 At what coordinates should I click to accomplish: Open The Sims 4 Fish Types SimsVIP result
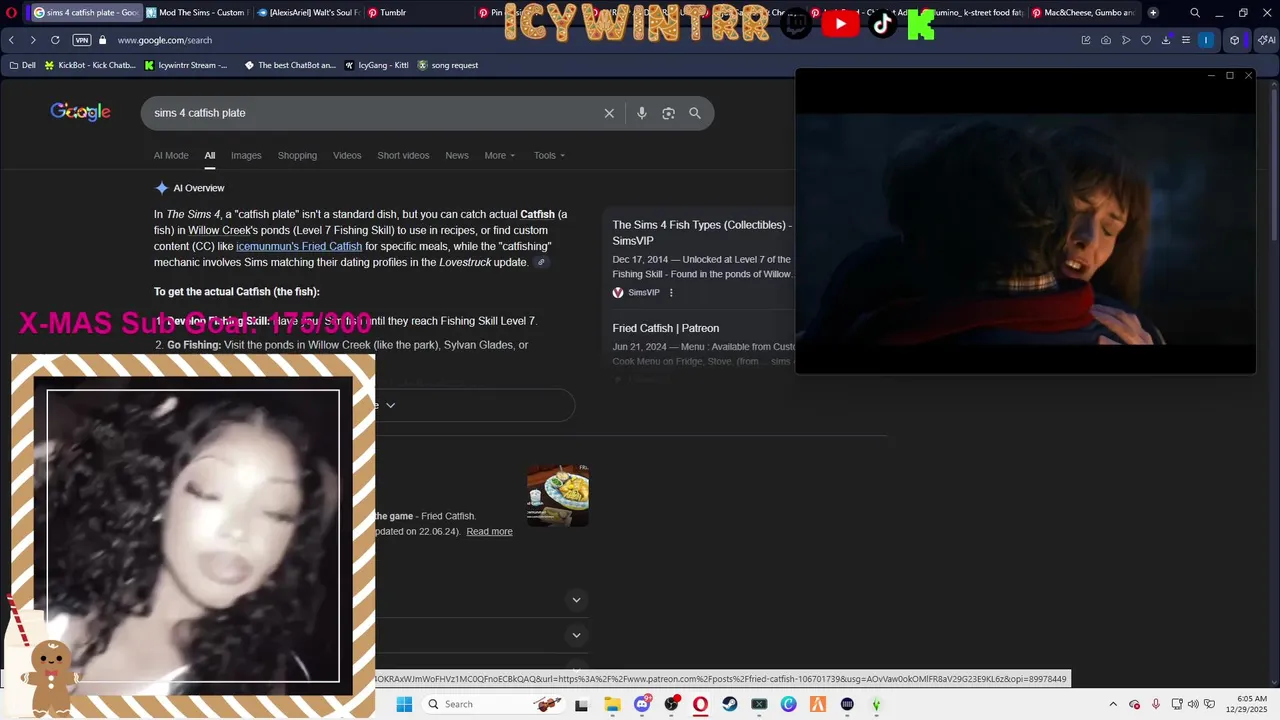(x=701, y=232)
